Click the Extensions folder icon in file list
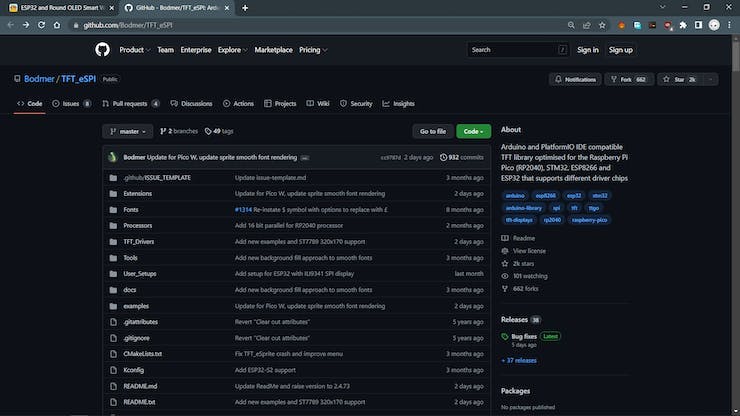This screenshot has width=740, height=416. 112,193
